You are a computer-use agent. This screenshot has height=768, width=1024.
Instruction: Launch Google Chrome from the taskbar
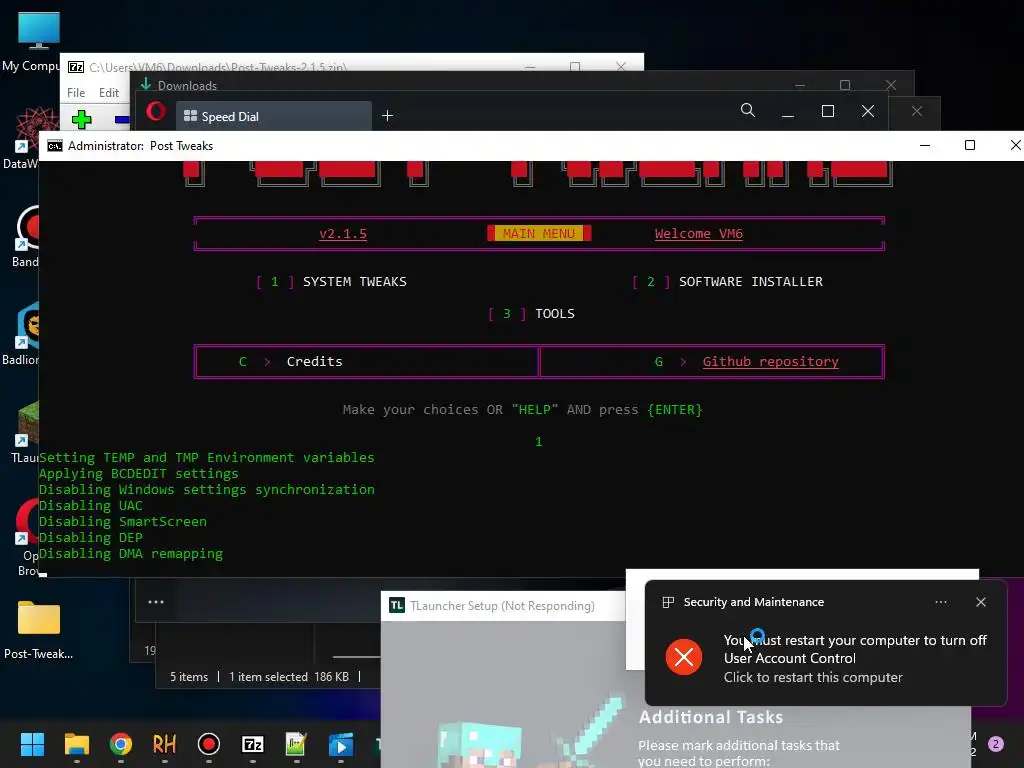[121, 744]
